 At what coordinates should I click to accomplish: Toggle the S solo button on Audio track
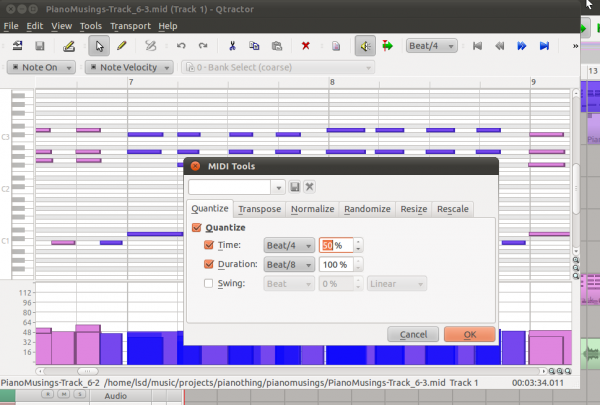(x=80, y=394)
